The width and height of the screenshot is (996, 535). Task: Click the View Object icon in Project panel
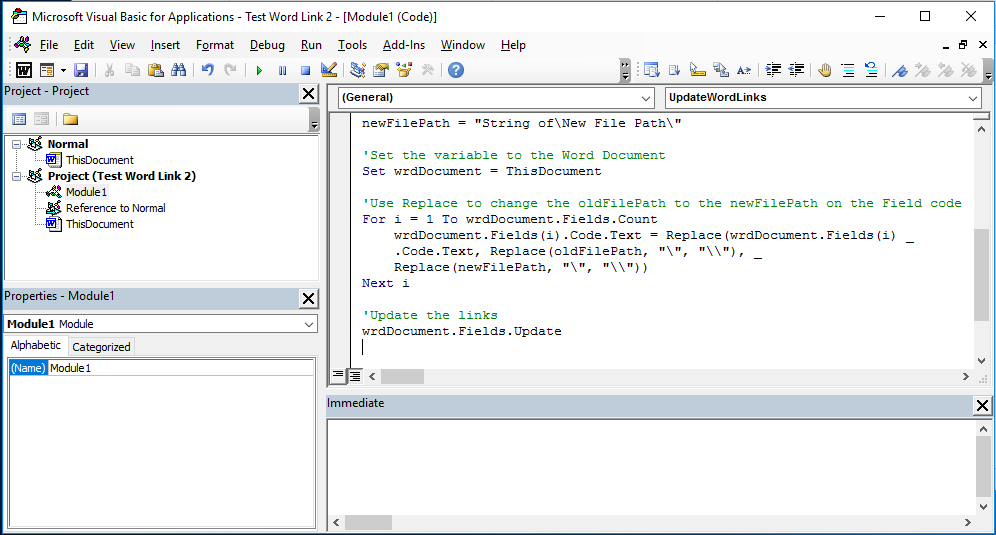pos(41,119)
